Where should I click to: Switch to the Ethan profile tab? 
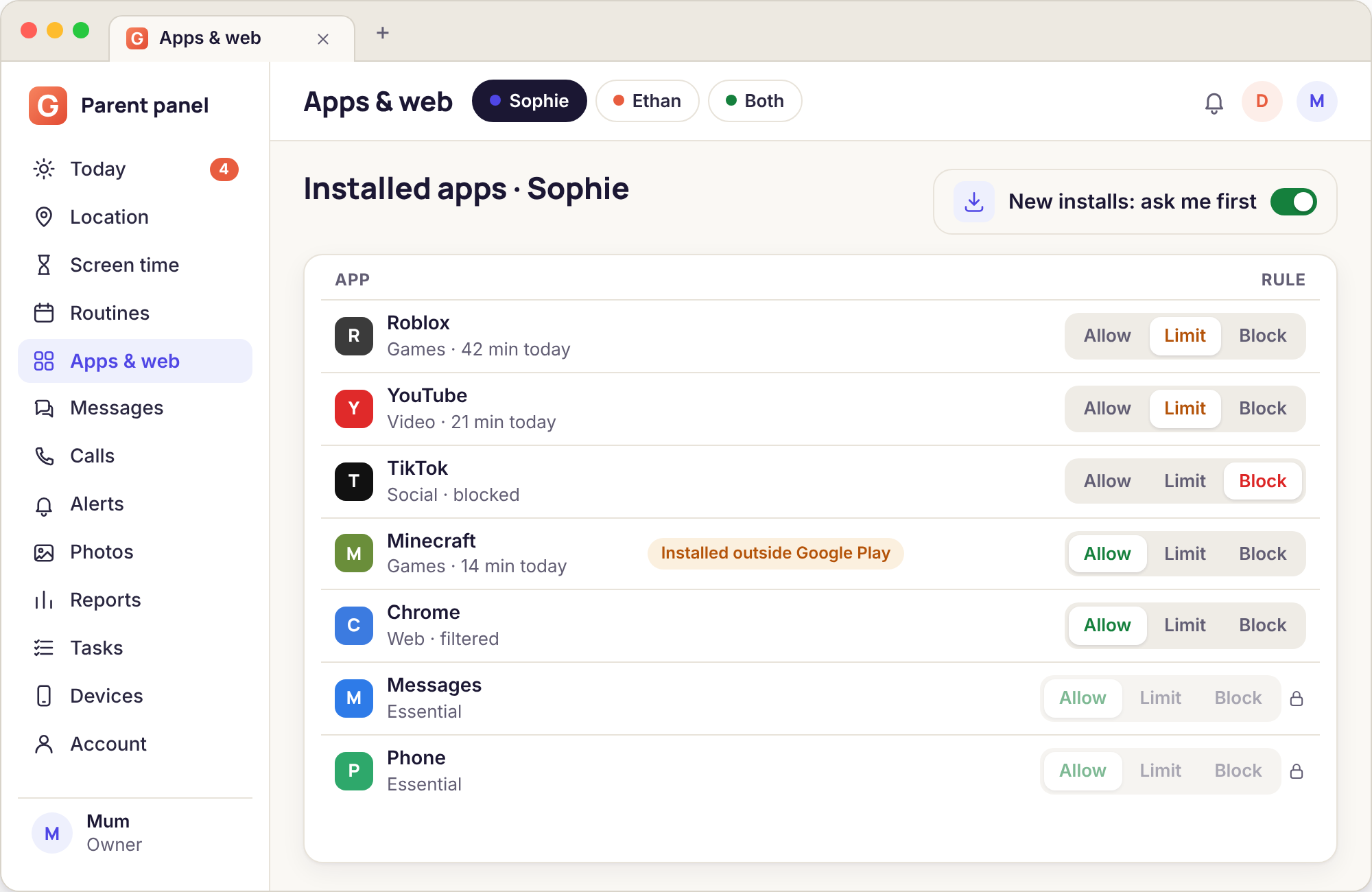coord(648,101)
